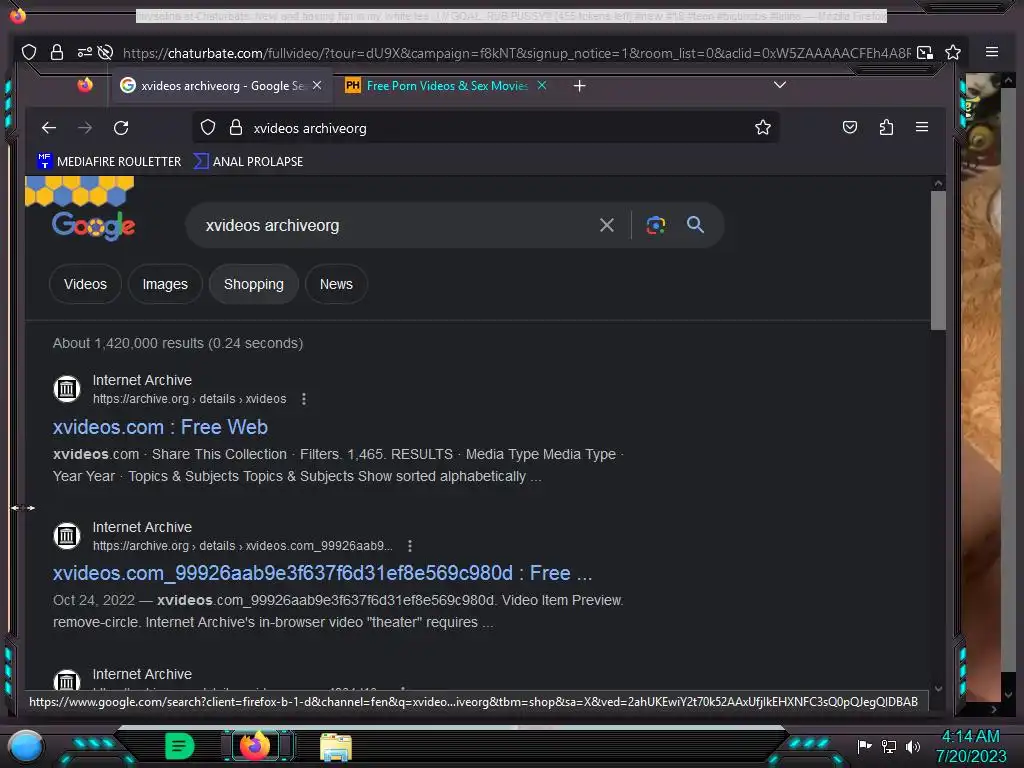Click the Firefox icon left of tabs

(85, 85)
